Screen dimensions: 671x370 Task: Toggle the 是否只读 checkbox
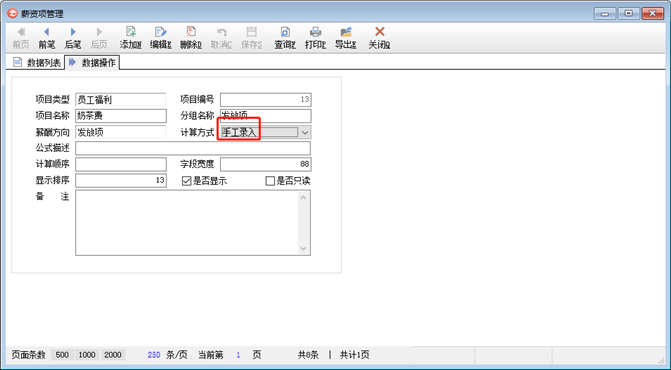click(x=270, y=181)
